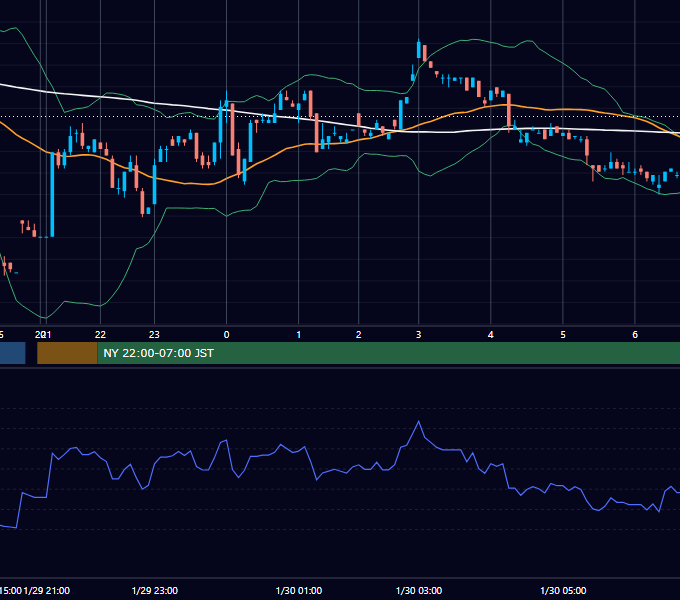This screenshot has height=600, width=680.
Task: Select the long red candle just after 4
Action: [x=509, y=111]
